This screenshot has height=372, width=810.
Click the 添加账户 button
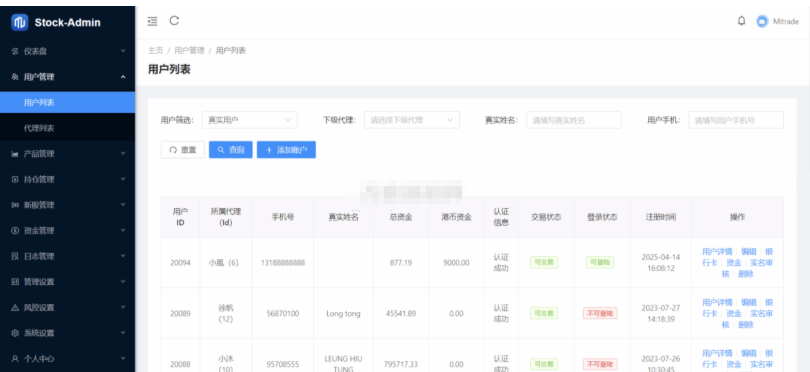coord(286,150)
